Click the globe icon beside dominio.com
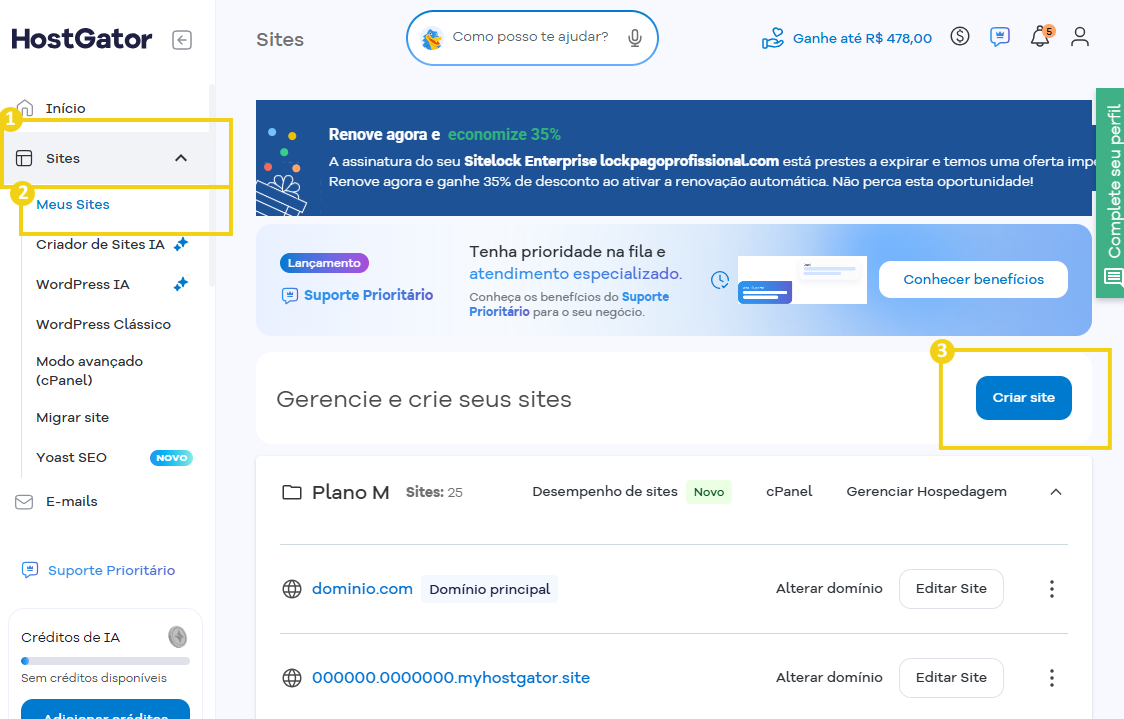This screenshot has width=1124, height=719. click(292, 589)
